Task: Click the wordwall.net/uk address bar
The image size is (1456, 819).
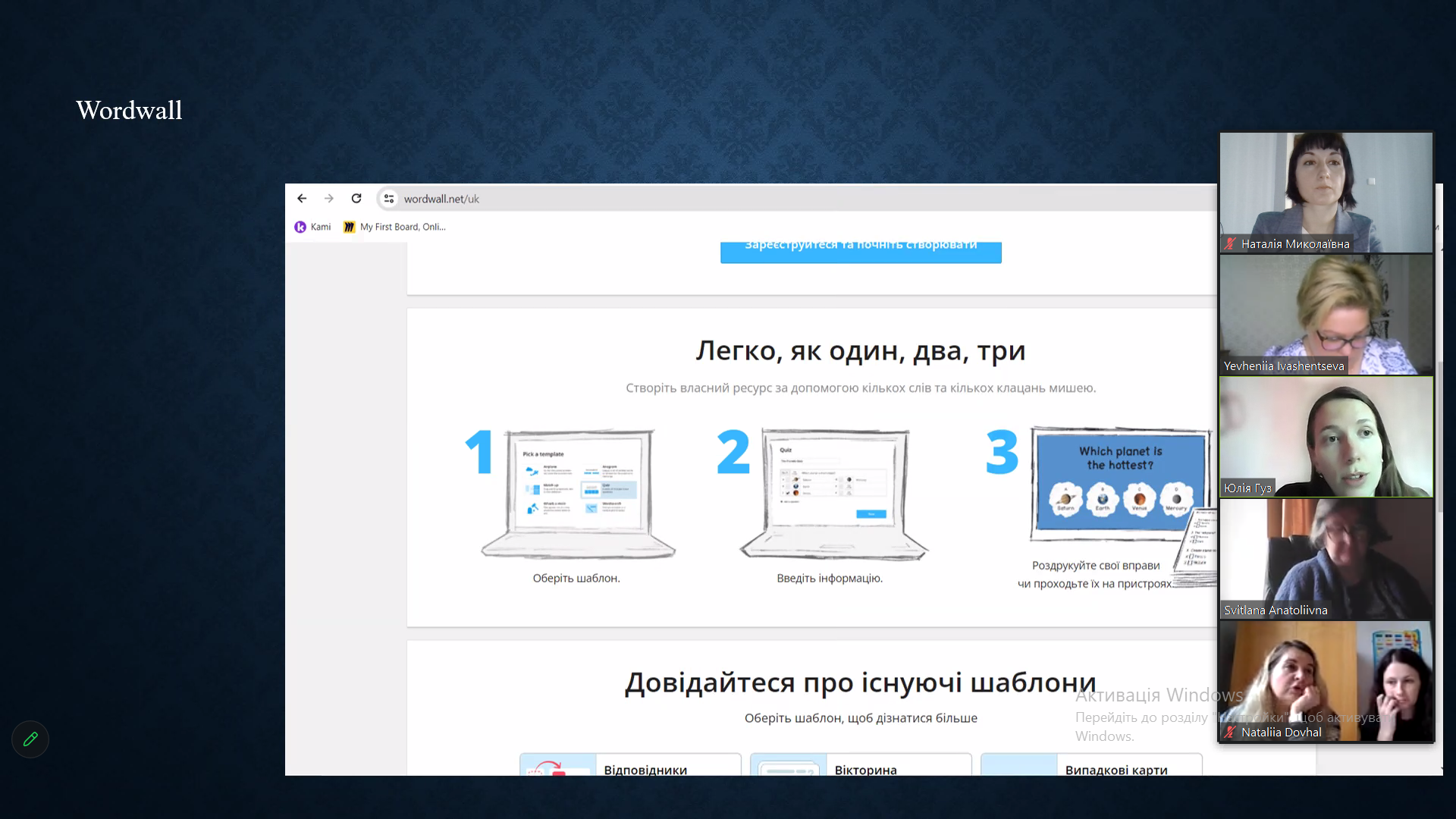Action: click(796, 199)
